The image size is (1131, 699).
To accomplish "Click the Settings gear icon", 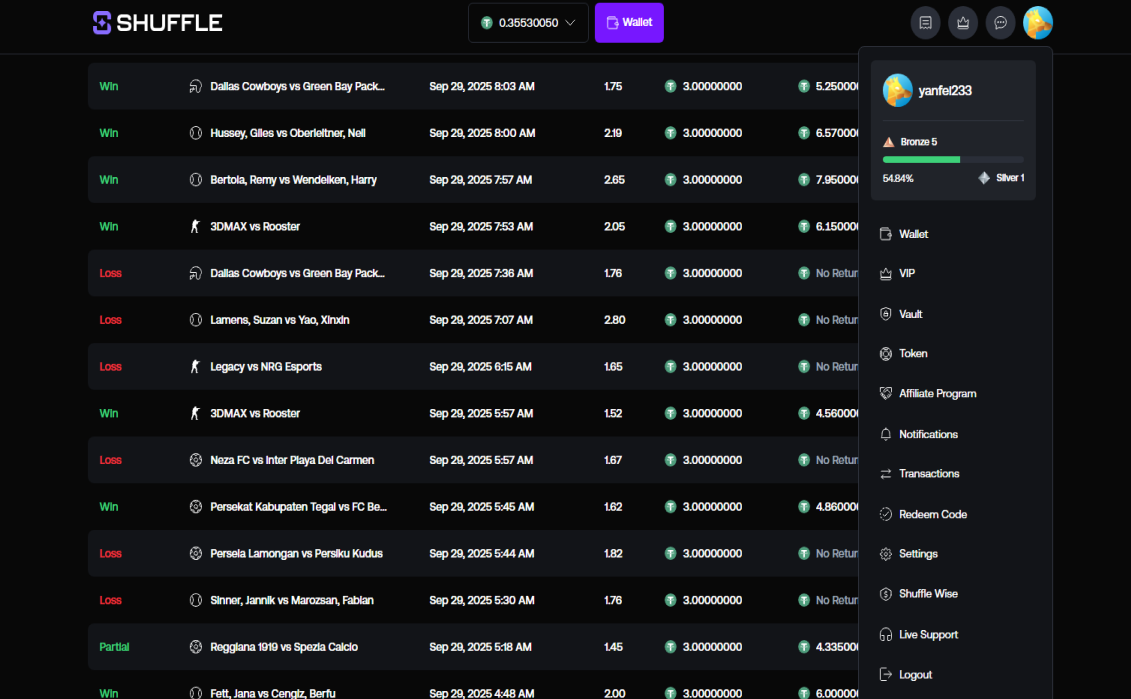I will 885,554.
